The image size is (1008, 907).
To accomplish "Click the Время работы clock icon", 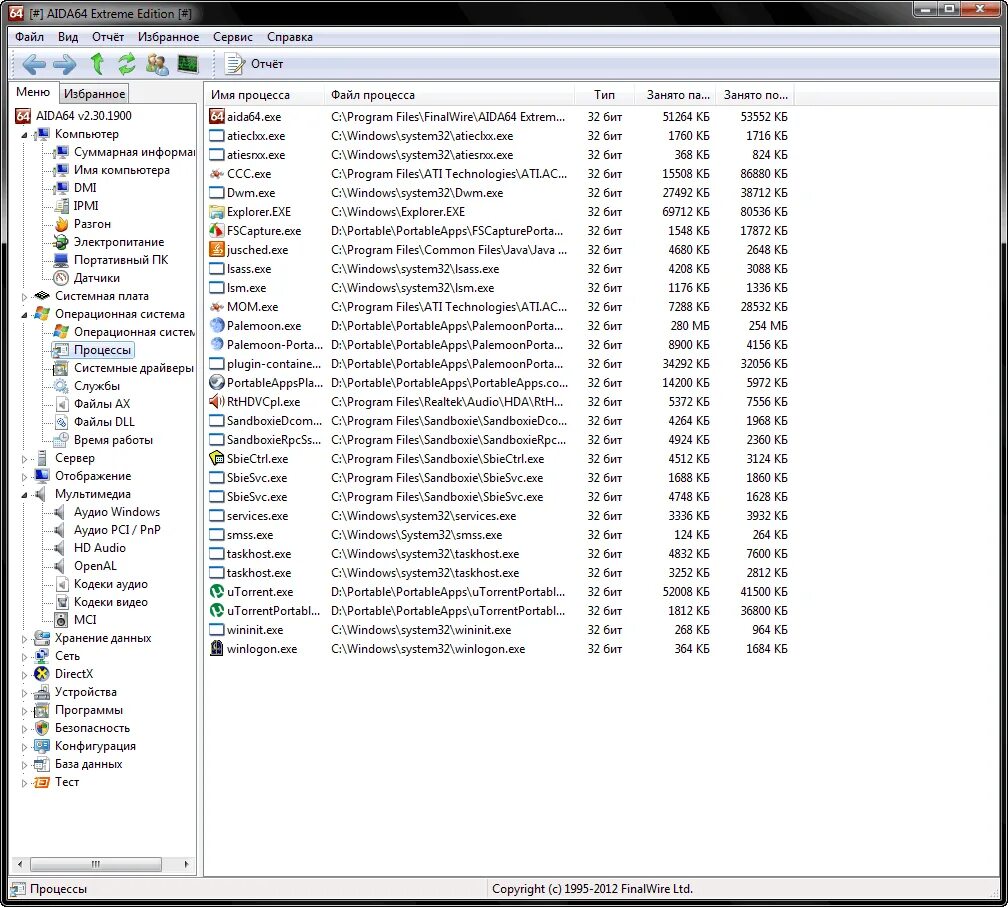I will 61,440.
